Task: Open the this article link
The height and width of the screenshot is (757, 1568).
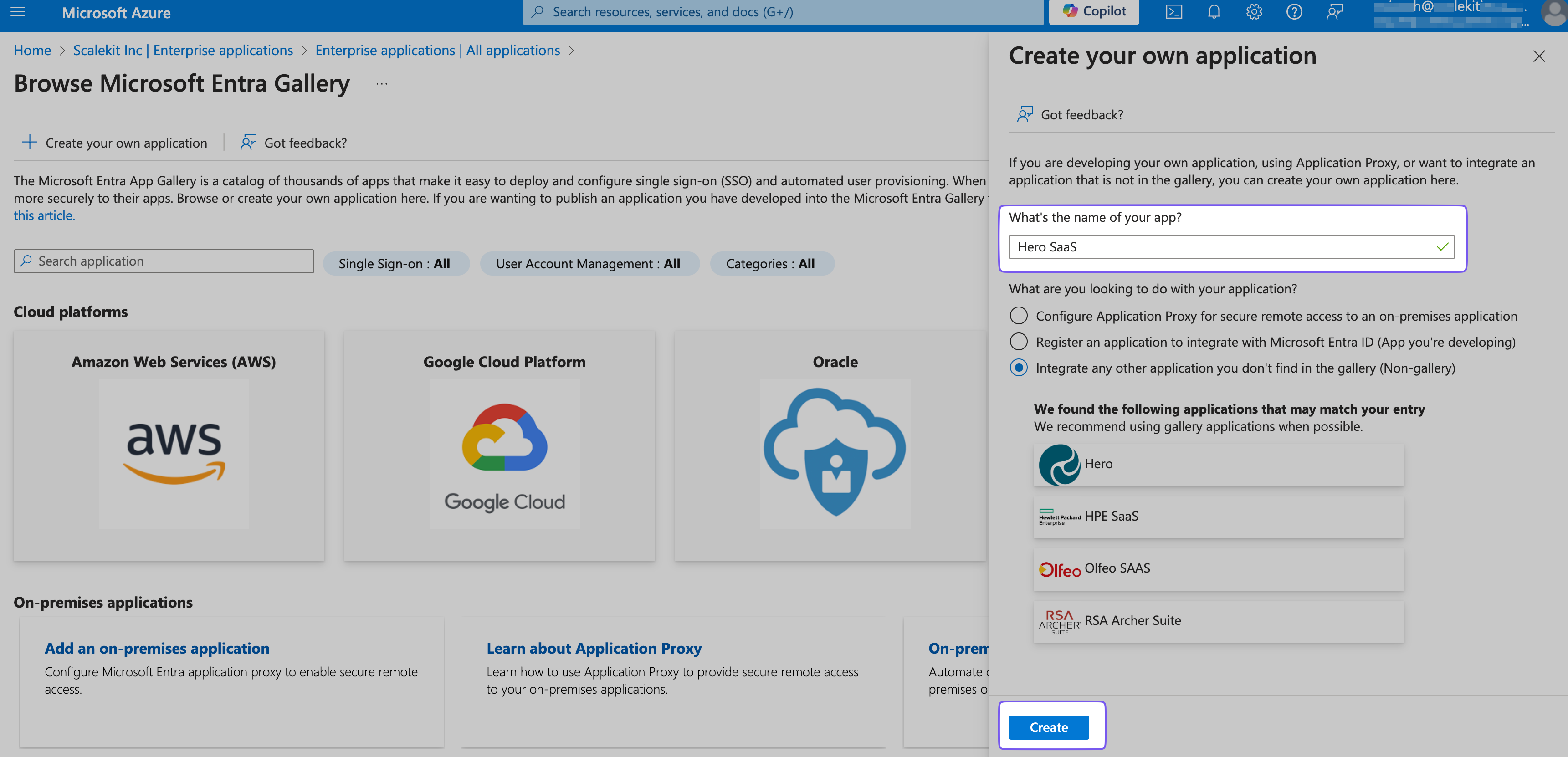Action: click(43, 215)
